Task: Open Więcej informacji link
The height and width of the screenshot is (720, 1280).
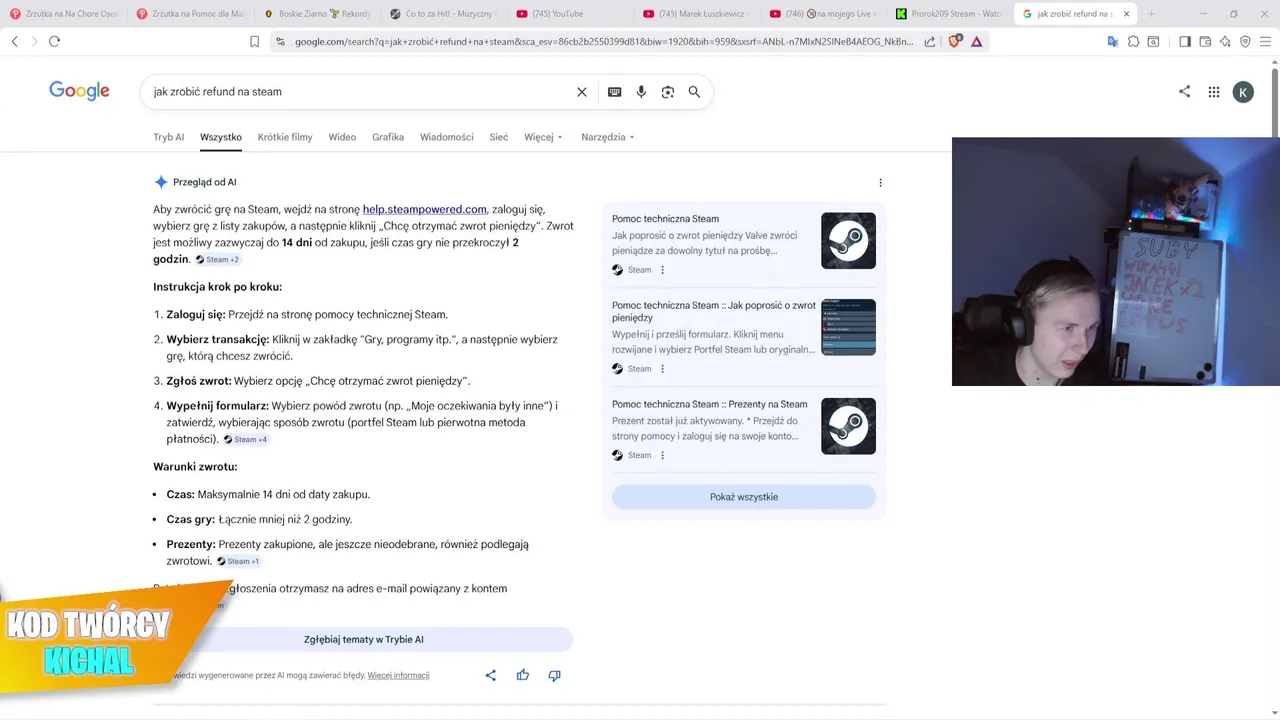Action: pyautogui.click(x=398, y=675)
